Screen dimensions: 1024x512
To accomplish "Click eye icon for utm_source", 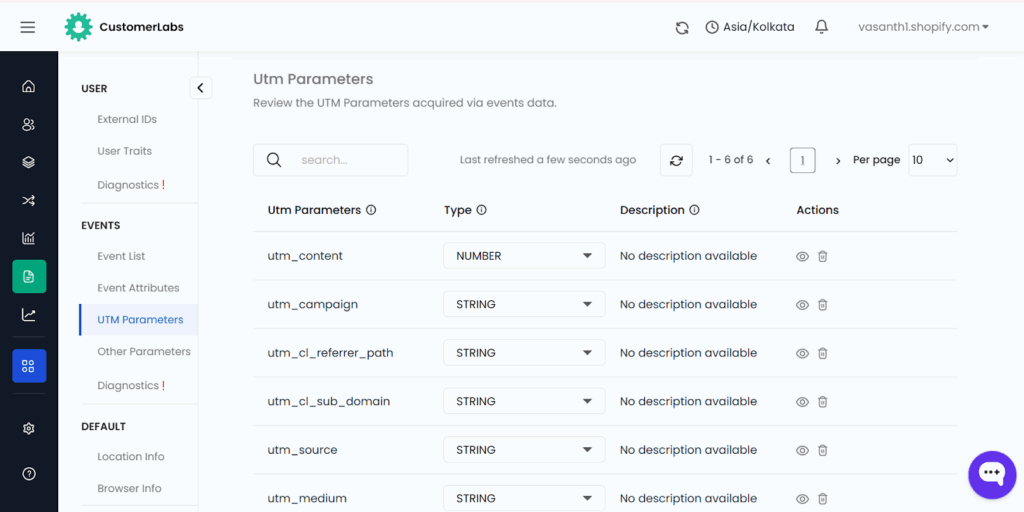I will [803, 450].
